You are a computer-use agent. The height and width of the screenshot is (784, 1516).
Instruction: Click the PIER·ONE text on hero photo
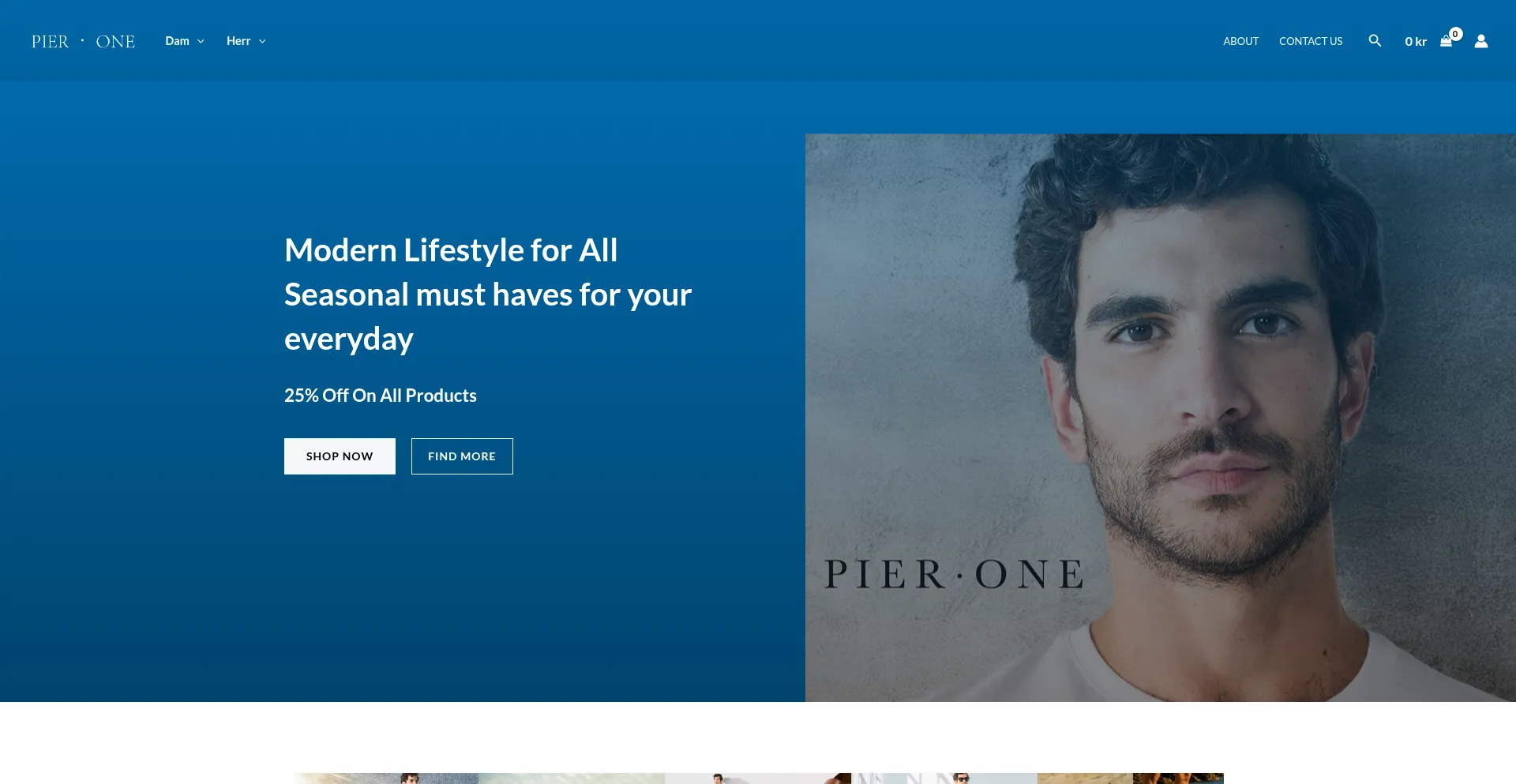[x=954, y=574]
